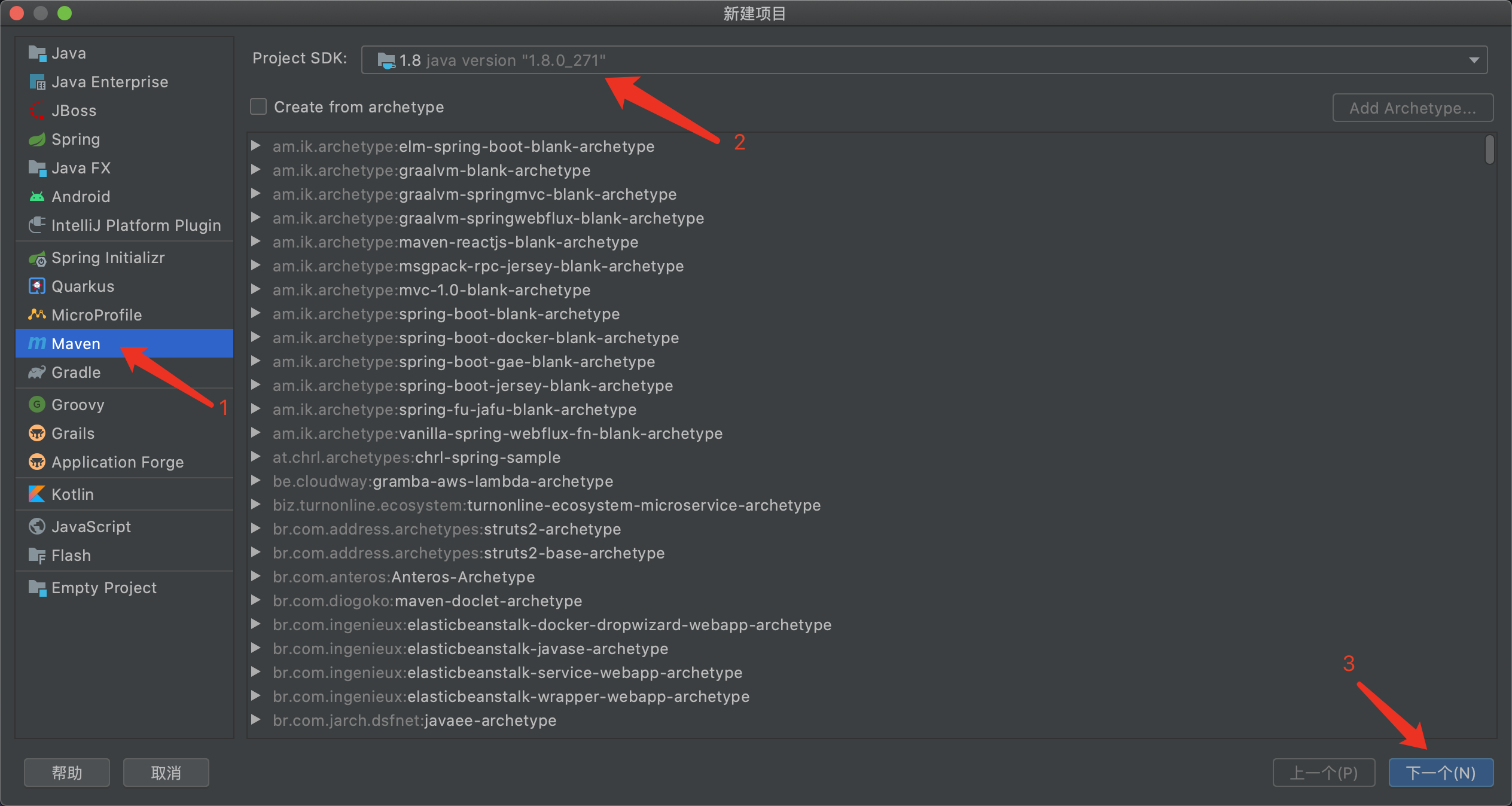The width and height of the screenshot is (1512, 806).
Task: Select JavaScript label in project list
Action: 91,527
